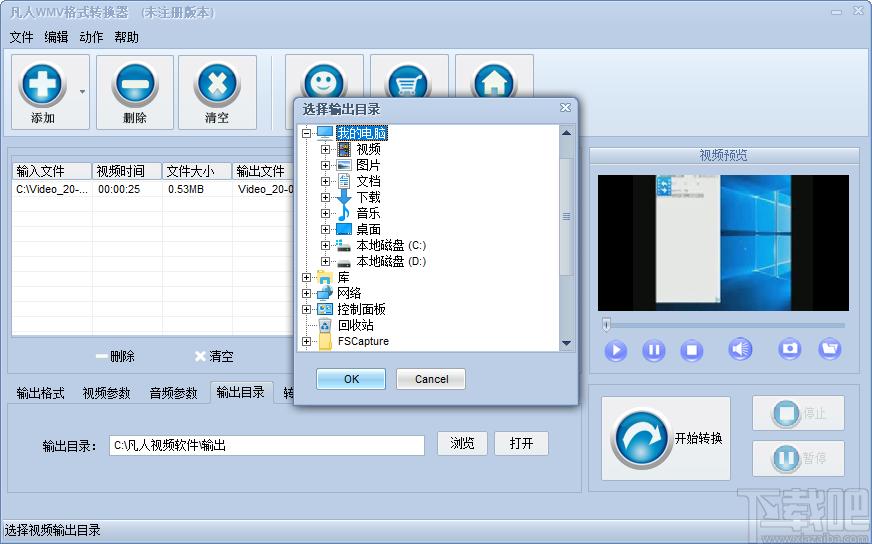
Task: Click the shopping cart toolbar icon
Action: click(409, 82)
